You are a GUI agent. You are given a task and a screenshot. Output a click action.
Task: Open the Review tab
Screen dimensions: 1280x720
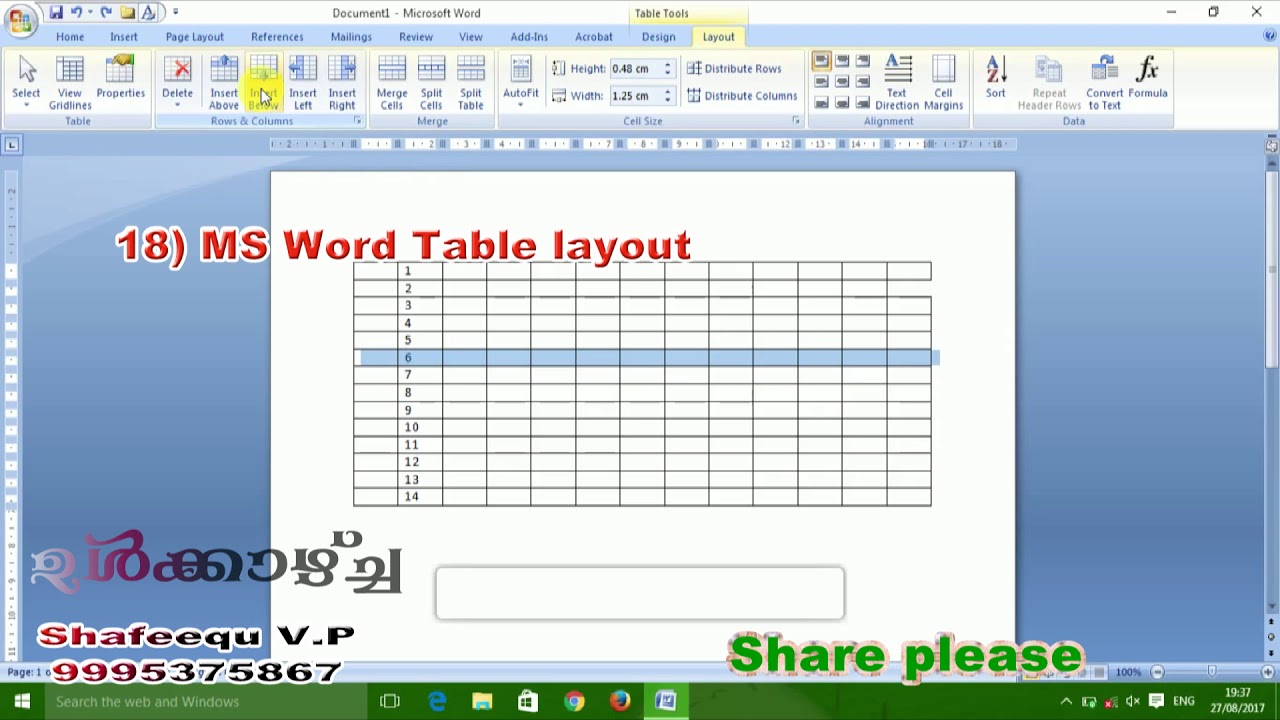(416, 37)
